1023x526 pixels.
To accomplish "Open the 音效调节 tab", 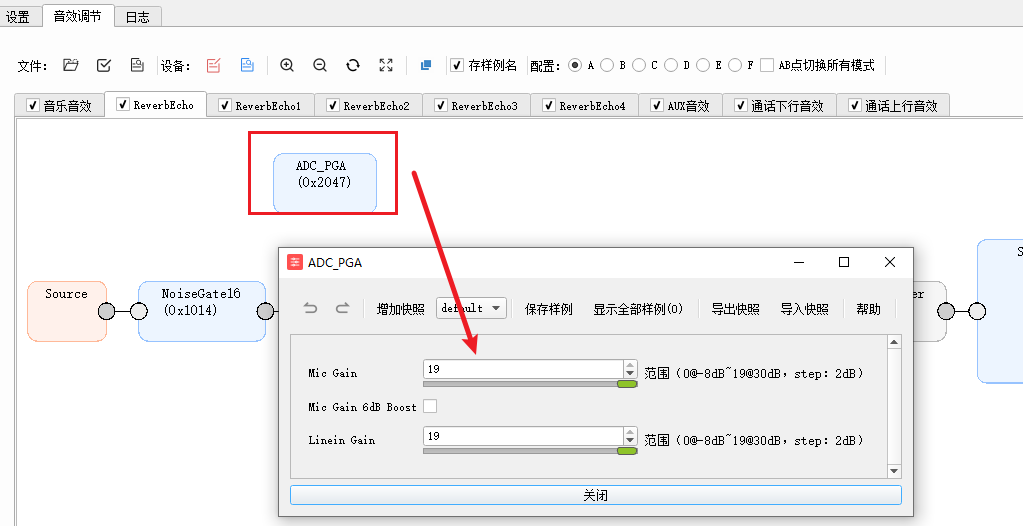I will click(78, 16).
